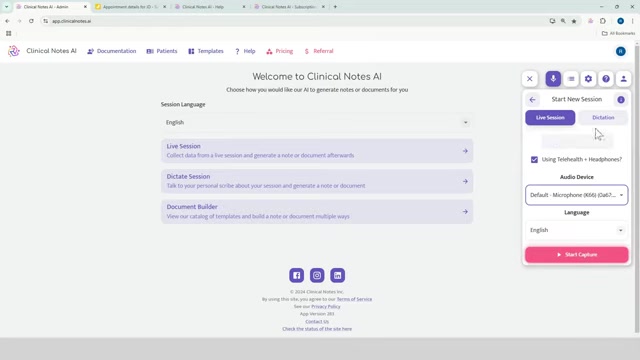
Task: Click the user avatar in the page header
Action: [620, 51]
